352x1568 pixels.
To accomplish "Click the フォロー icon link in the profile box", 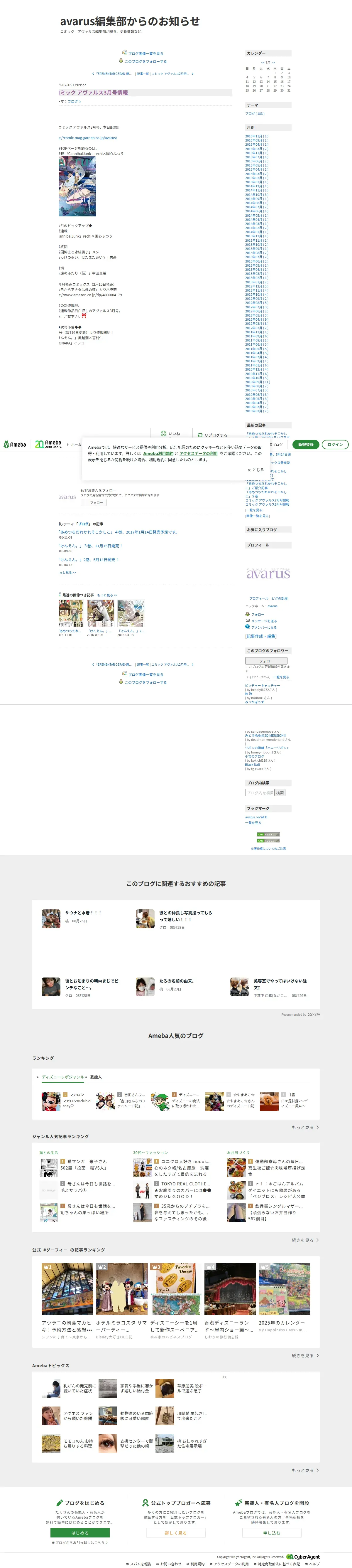I will pos(255,614).
